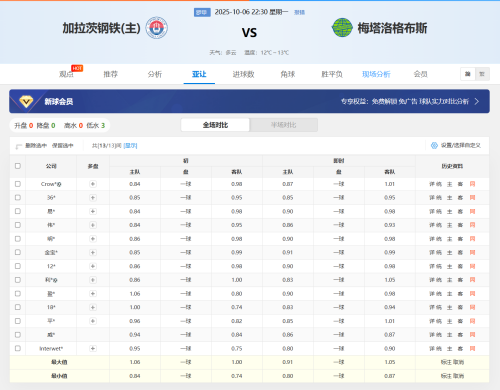Image resolution: width=500 pixels, height=390 pixels.
Task: Select the 半场对比 toggle
Action: click(283, 125)
